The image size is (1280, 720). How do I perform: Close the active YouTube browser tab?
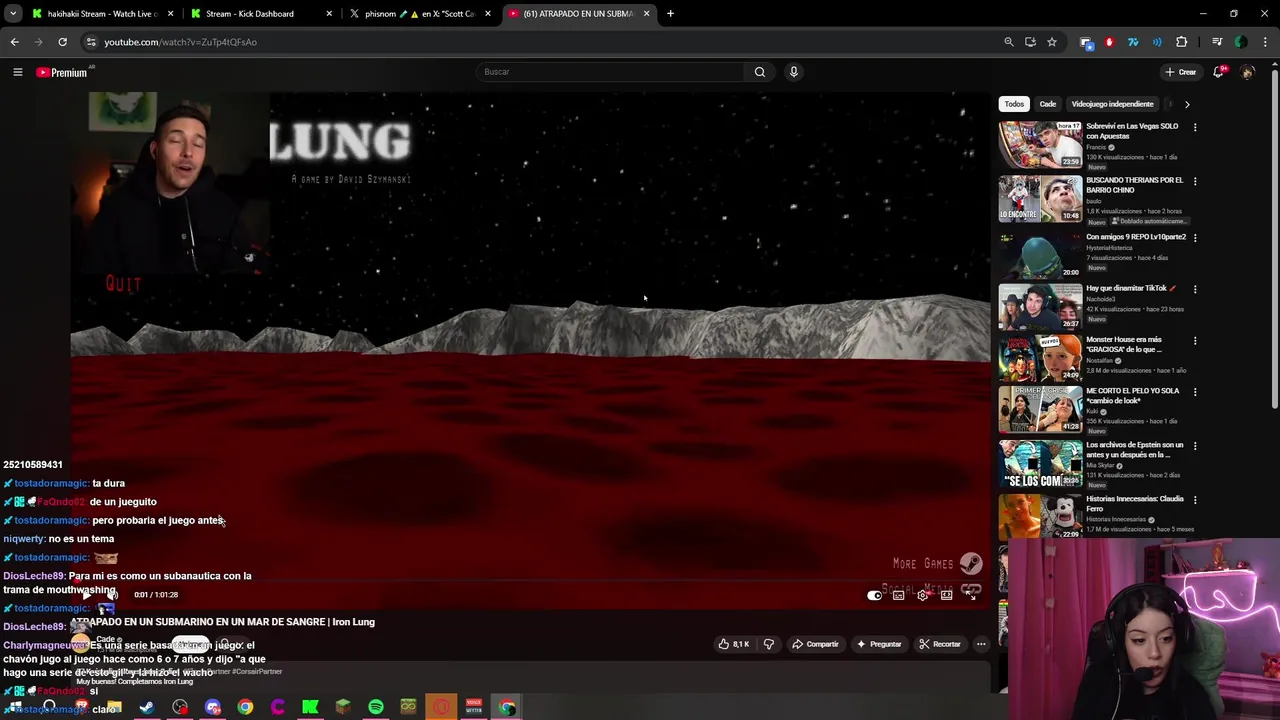(646, 14)
